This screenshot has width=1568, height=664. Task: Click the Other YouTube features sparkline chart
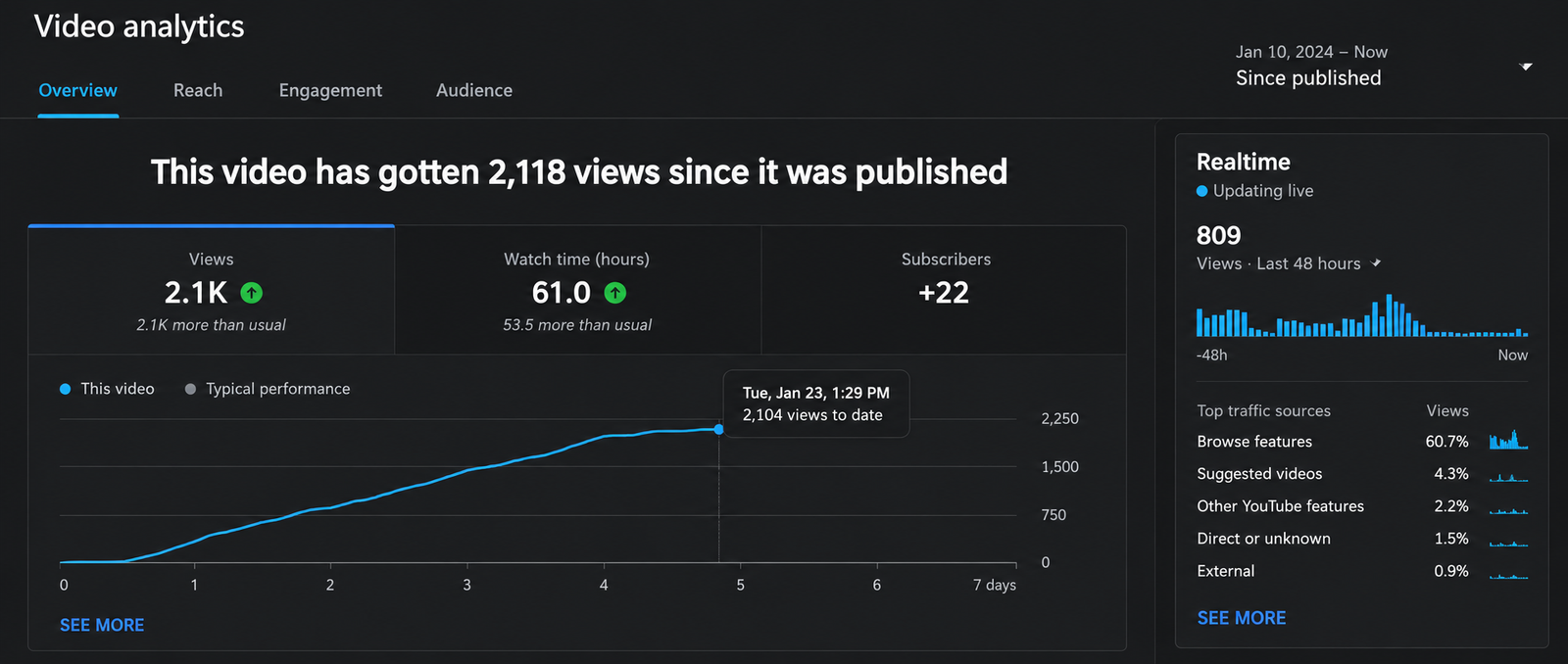1508,509
